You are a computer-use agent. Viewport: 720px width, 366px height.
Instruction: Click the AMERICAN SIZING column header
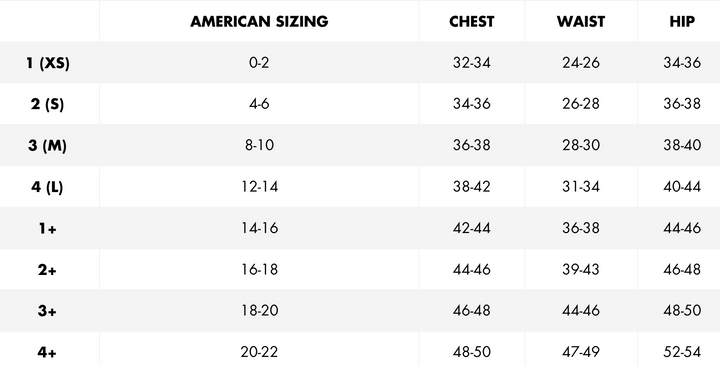click(x=259, y=22)
